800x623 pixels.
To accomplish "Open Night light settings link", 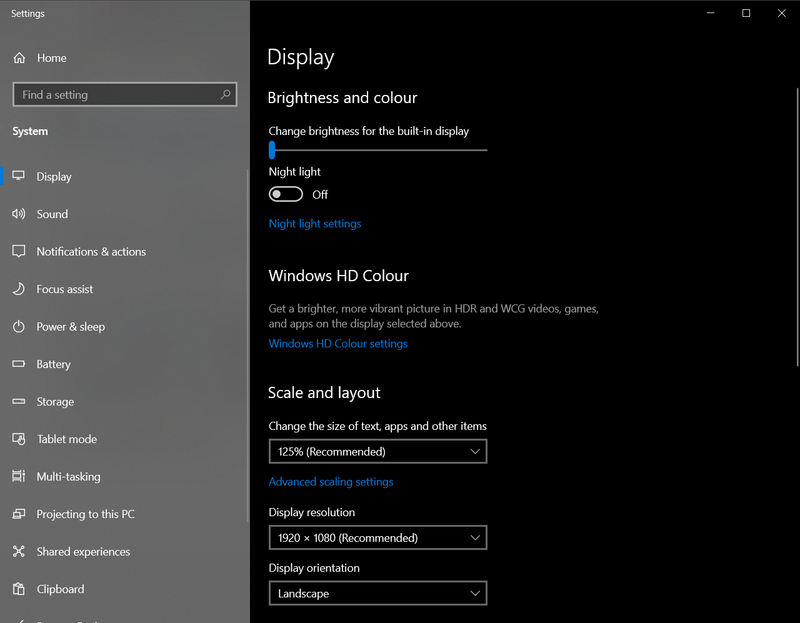I will 315,224.
